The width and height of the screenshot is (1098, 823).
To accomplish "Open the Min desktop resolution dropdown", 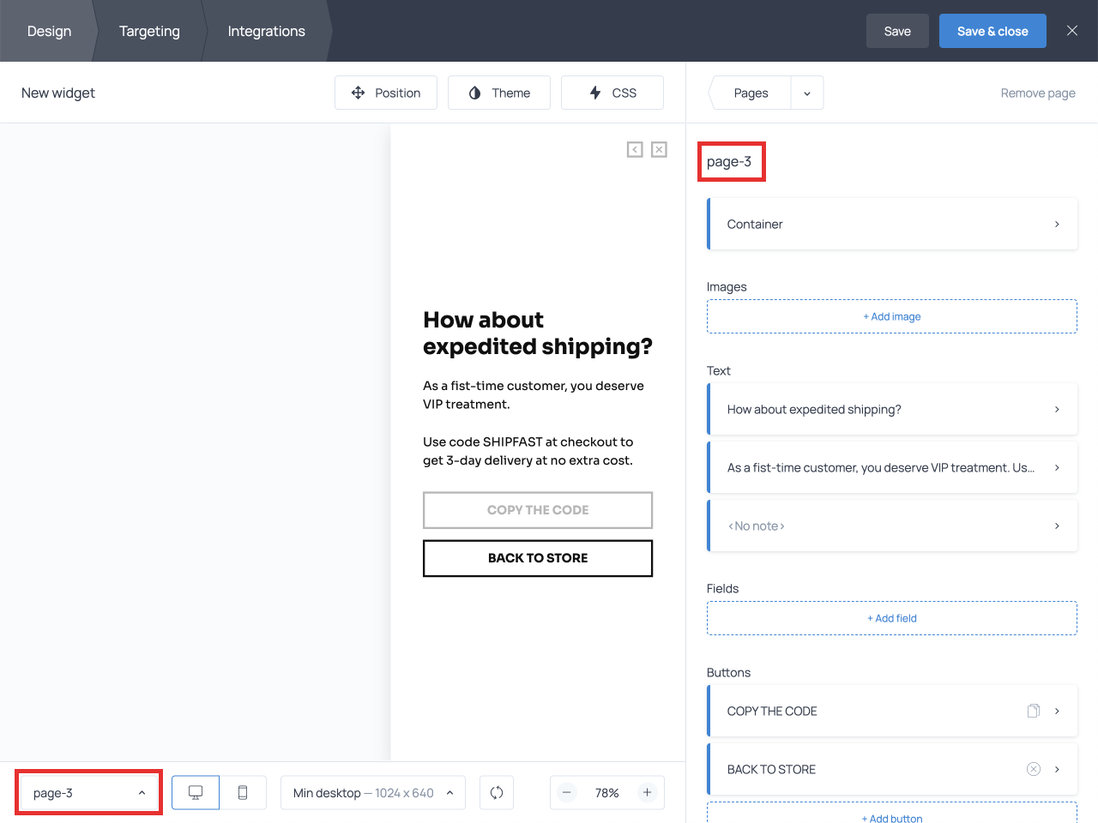I will click(x=373, y=793).
